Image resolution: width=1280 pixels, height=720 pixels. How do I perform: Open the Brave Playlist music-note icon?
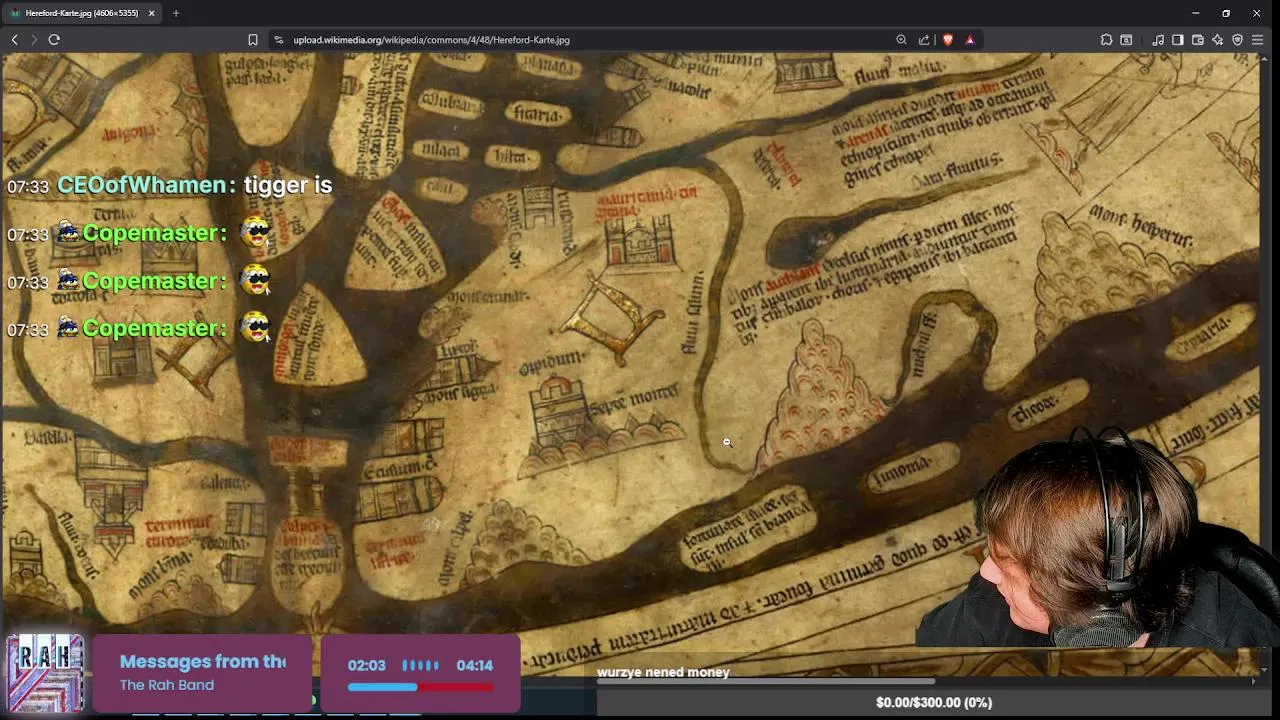click(x=1158, y=40)
